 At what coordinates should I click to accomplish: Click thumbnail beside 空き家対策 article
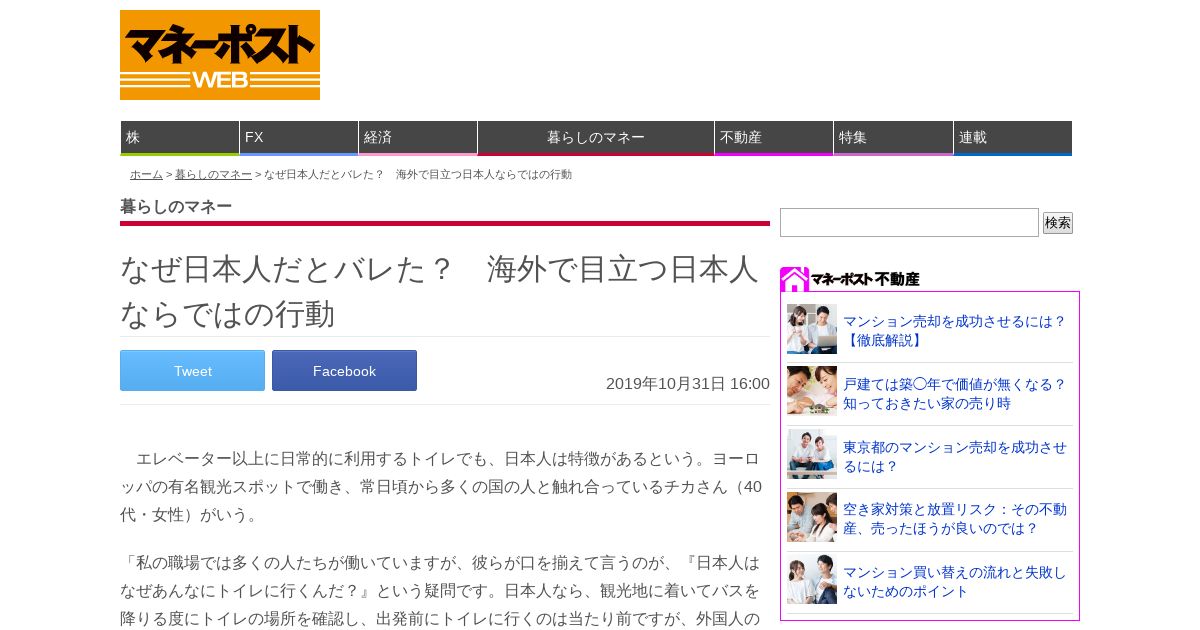click(x=812, y=517)
